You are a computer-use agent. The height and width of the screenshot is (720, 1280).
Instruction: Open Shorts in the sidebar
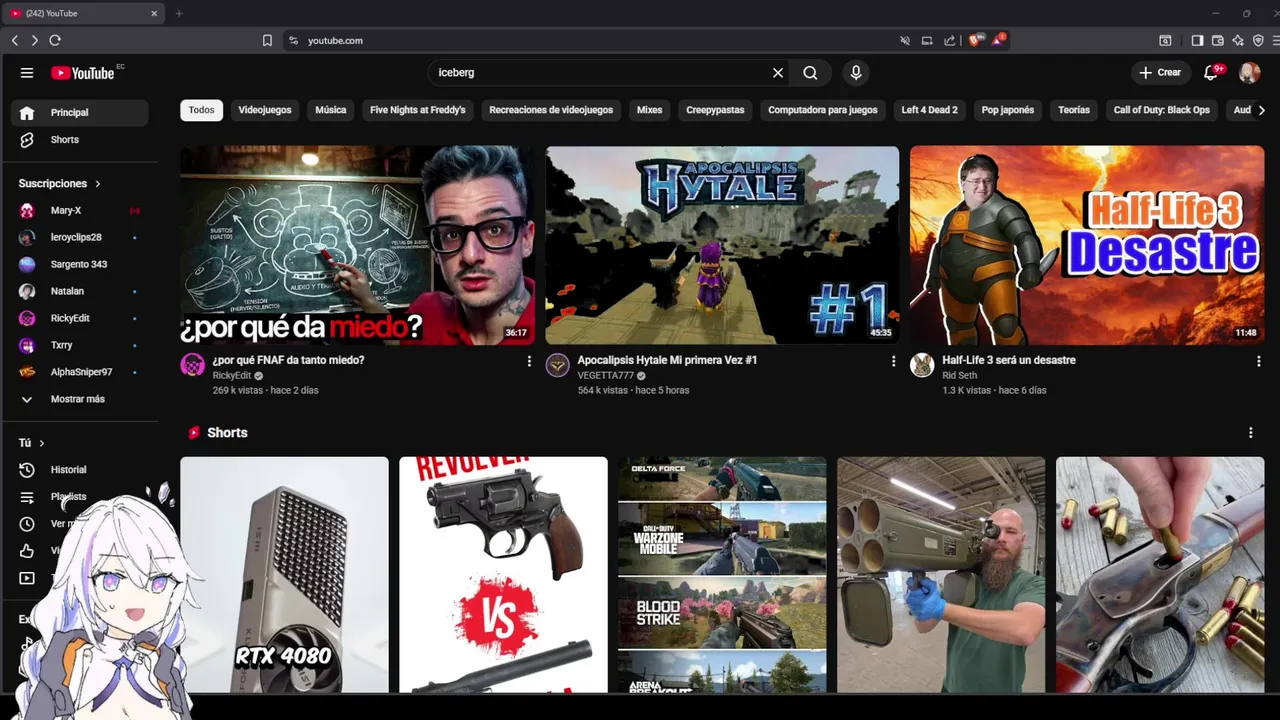click(79, 140)
